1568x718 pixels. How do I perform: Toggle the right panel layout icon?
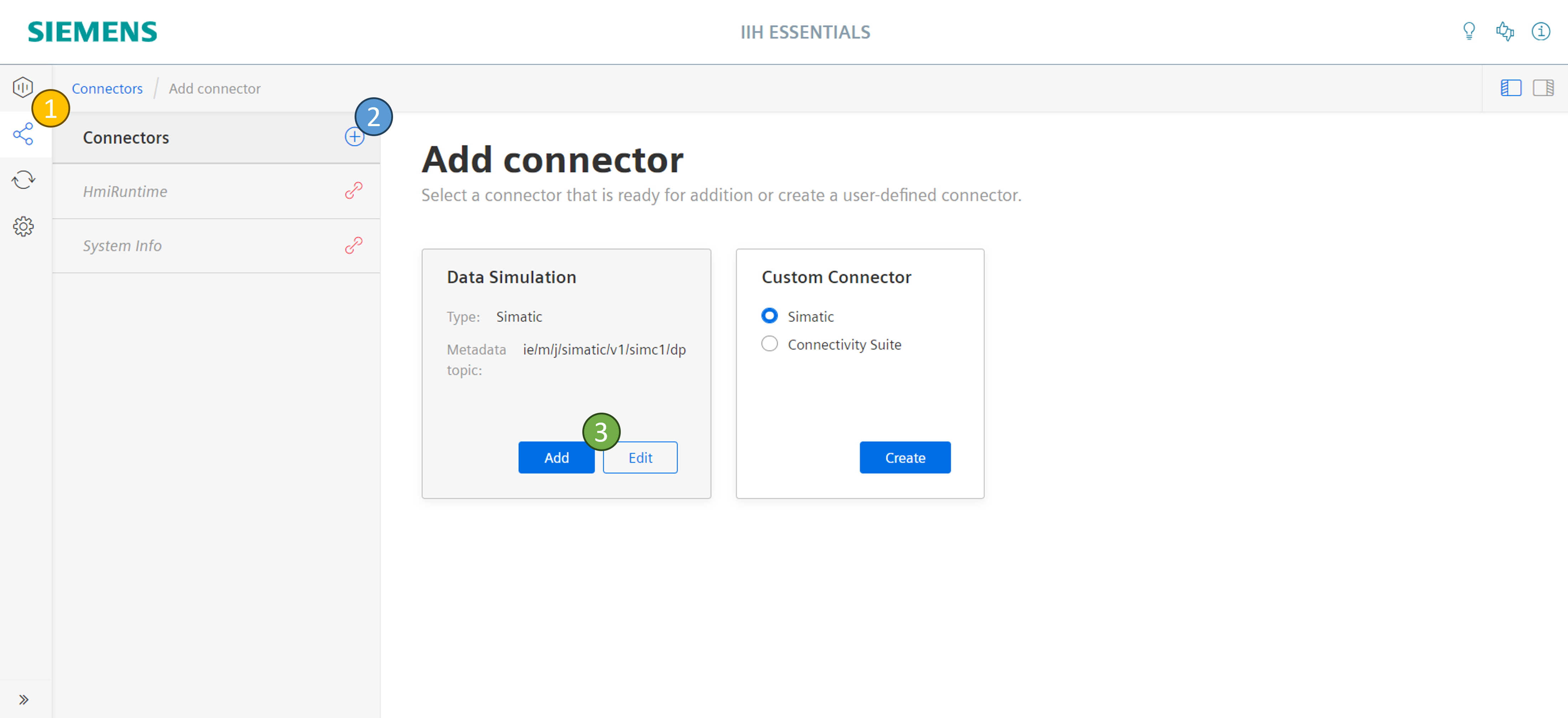point(1543,88)
